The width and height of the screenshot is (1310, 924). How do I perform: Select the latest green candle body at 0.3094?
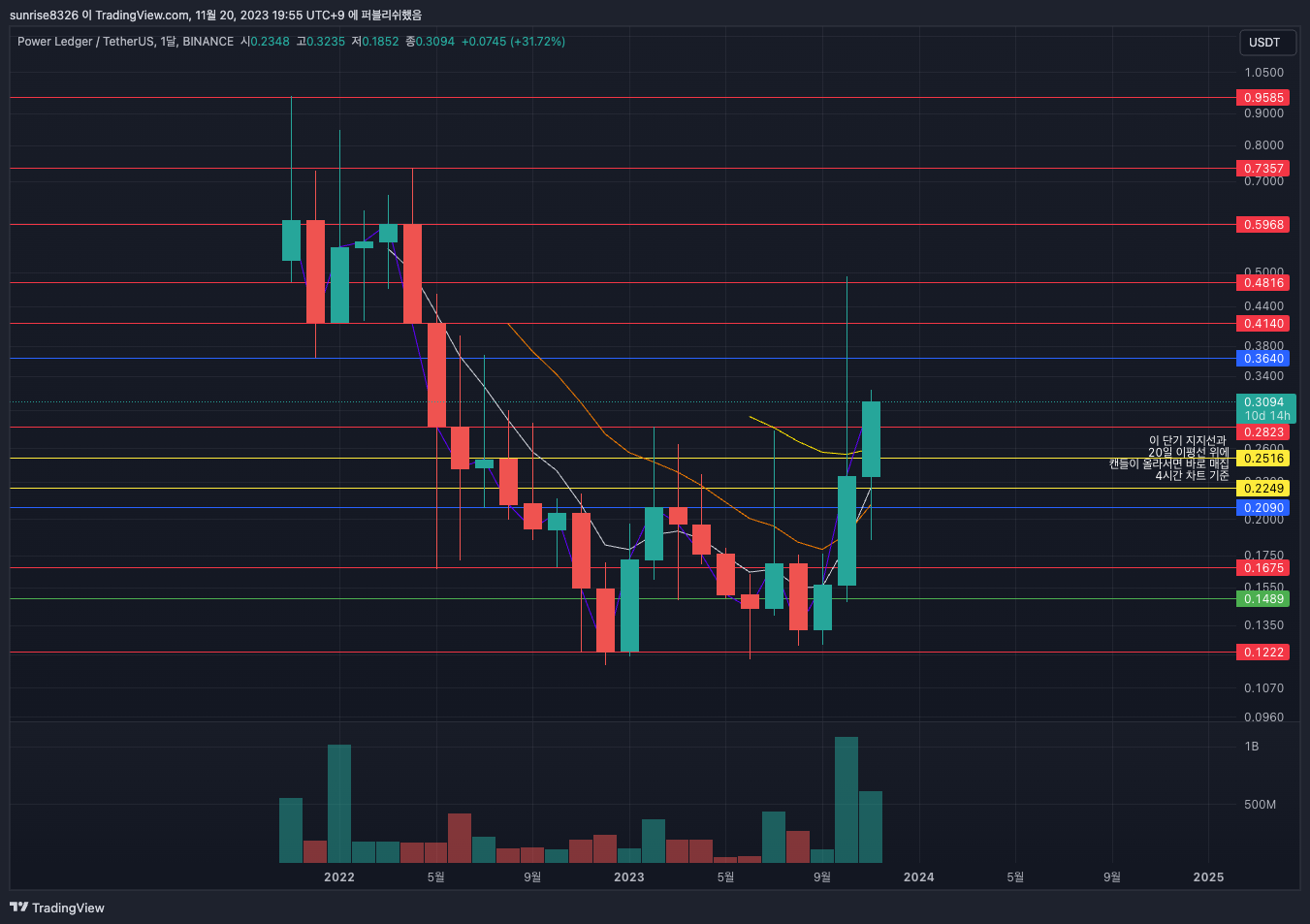(x=871, y=439)
